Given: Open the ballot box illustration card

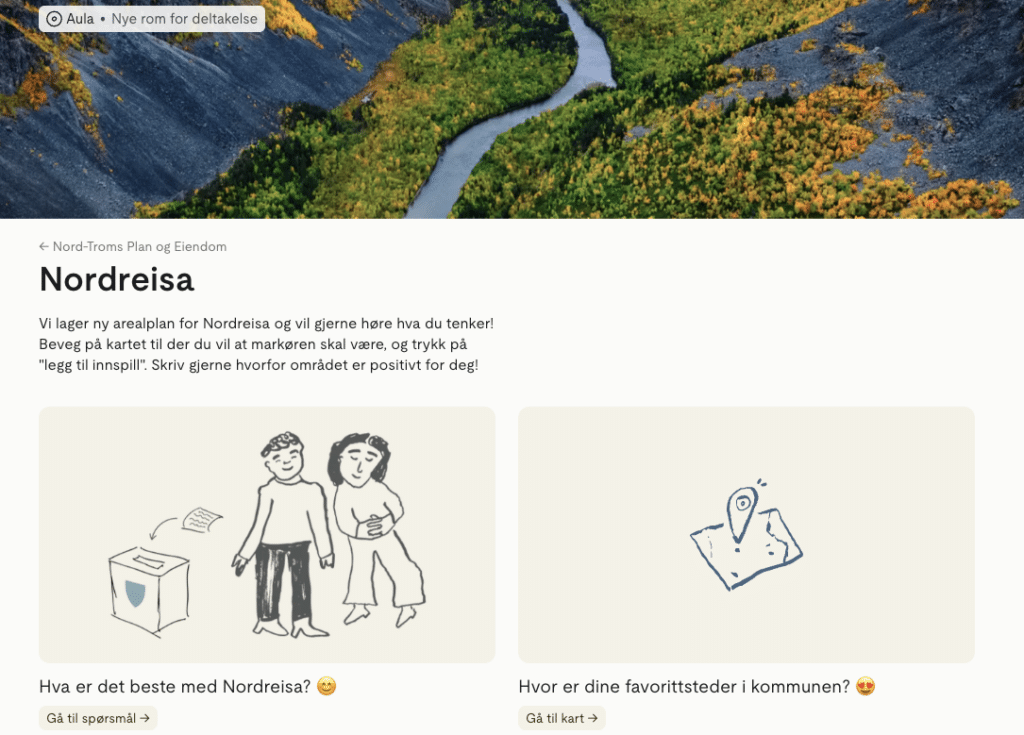Looking at the screenshot, I should click(267, 535).
